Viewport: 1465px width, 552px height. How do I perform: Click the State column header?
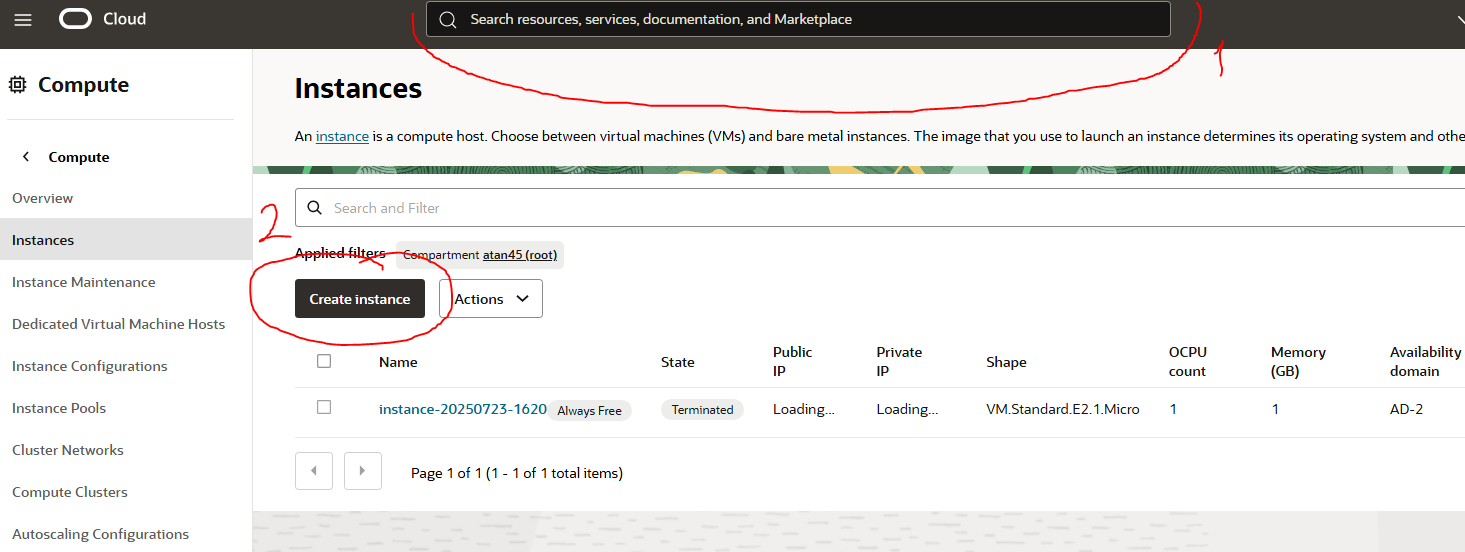coord(678,362)
